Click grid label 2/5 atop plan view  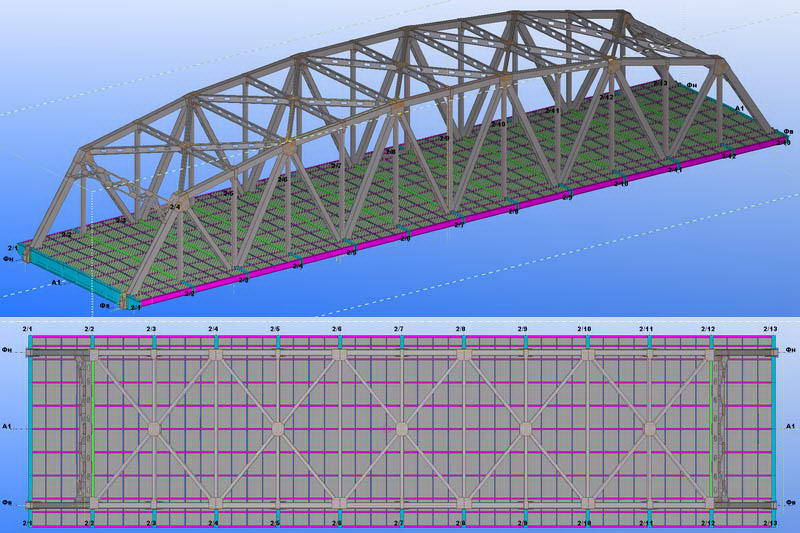click(274, 329)
